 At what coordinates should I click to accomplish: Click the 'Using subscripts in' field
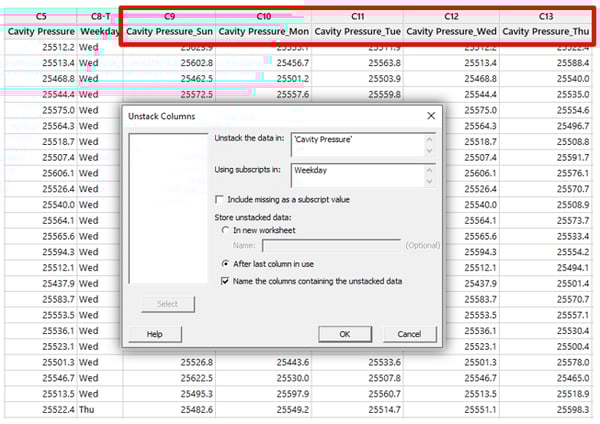pos(356,176)
